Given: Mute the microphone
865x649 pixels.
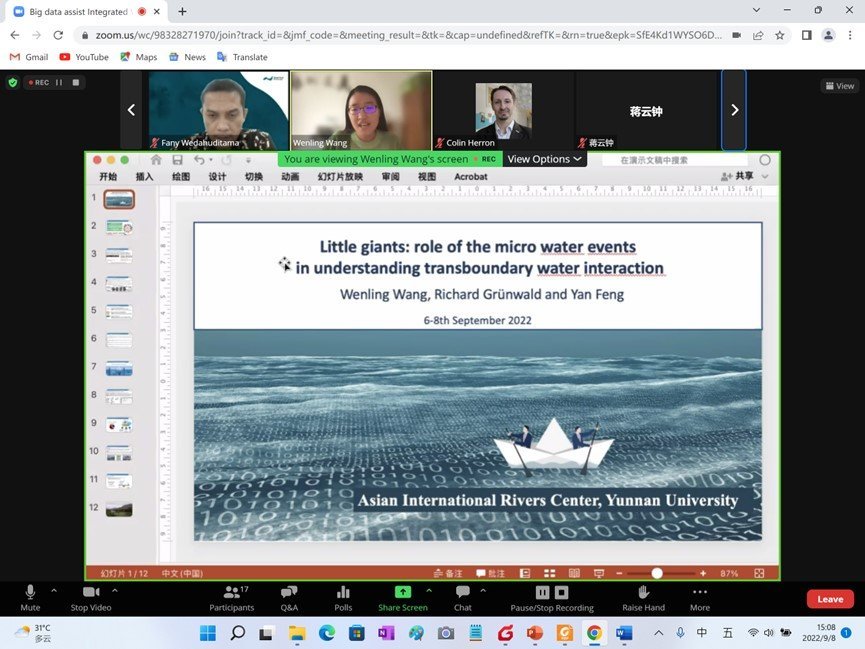Looking at the screenshot, I should click(x=30, y=598).
